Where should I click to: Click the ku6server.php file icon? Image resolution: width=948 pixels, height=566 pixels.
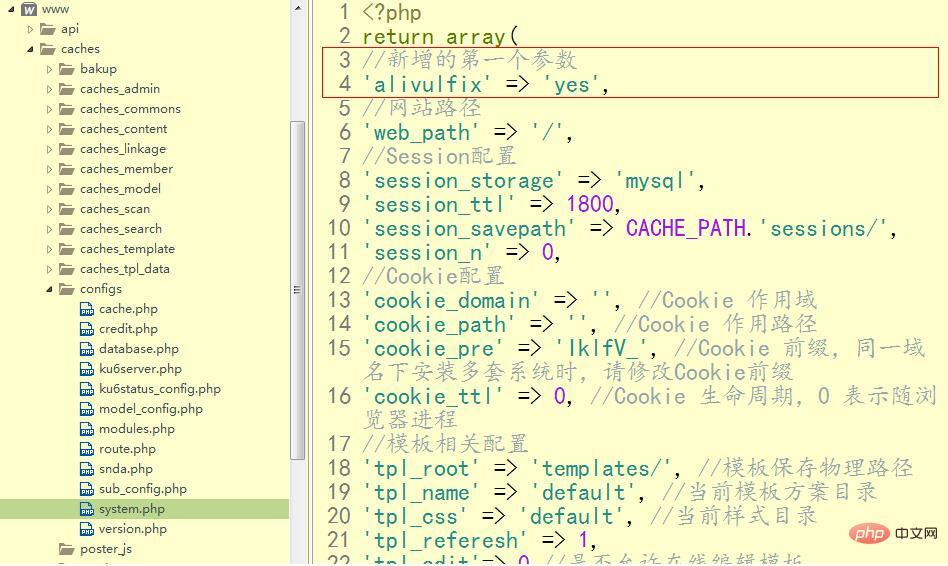click(87, 369)
